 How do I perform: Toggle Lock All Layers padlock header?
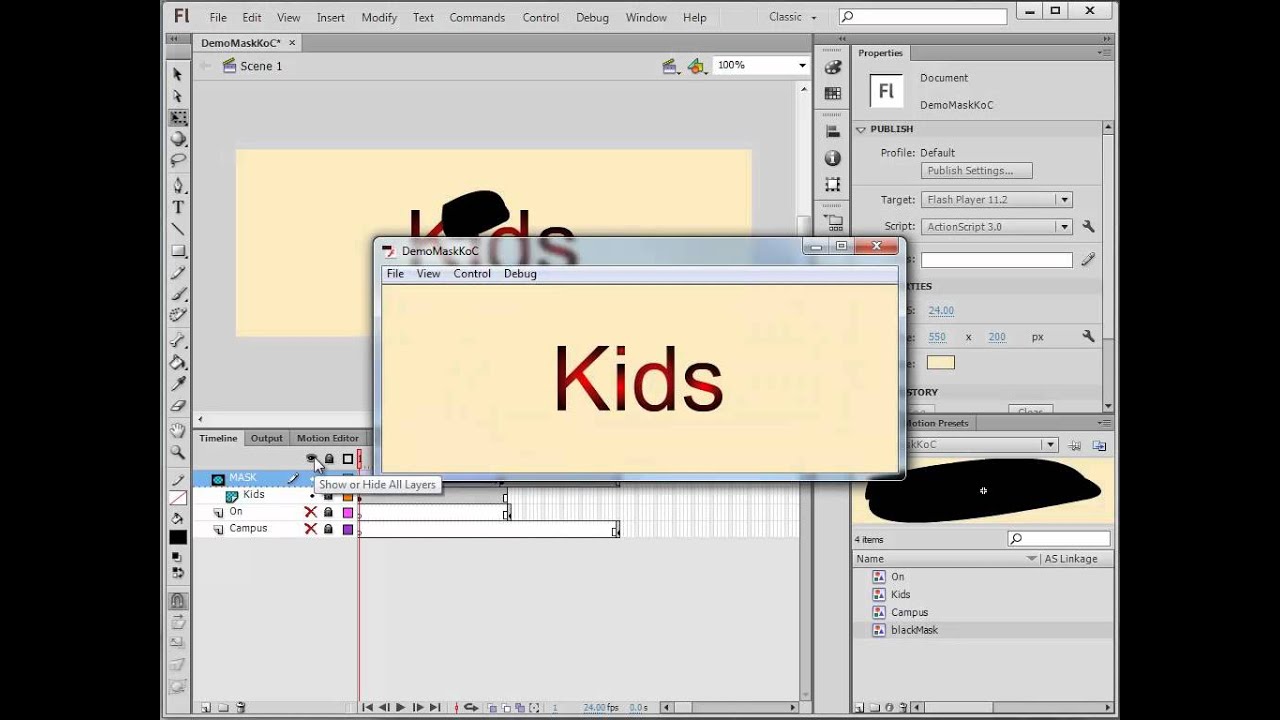click(x=329, y=459)
